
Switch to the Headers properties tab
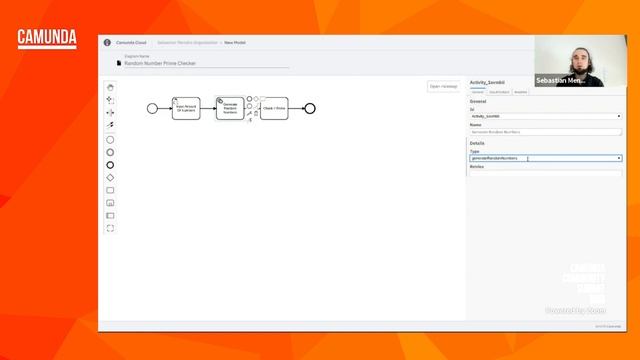click(x=520, y=92)
